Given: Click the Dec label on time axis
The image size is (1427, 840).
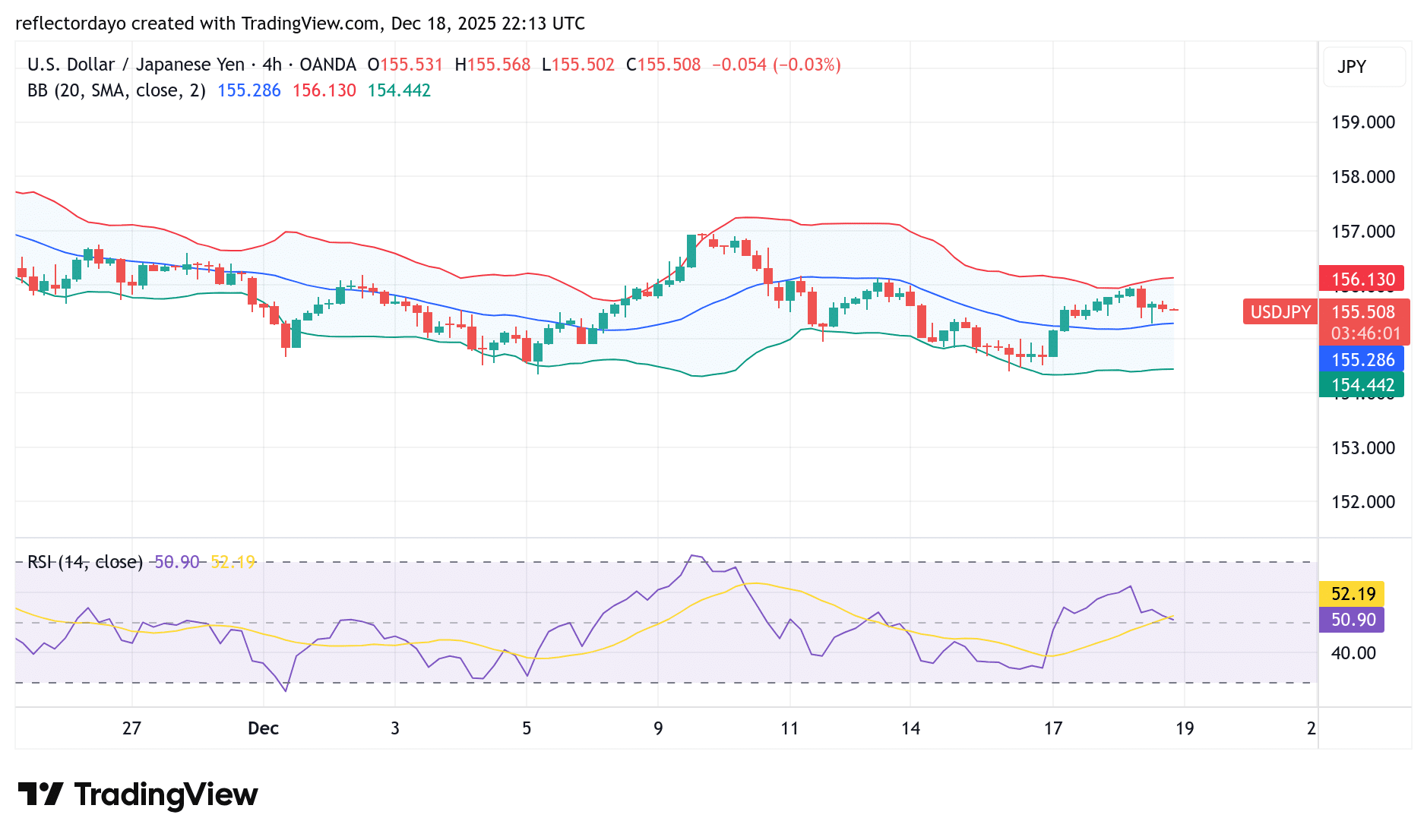Looking at the screenshot, I should point(264,728).
